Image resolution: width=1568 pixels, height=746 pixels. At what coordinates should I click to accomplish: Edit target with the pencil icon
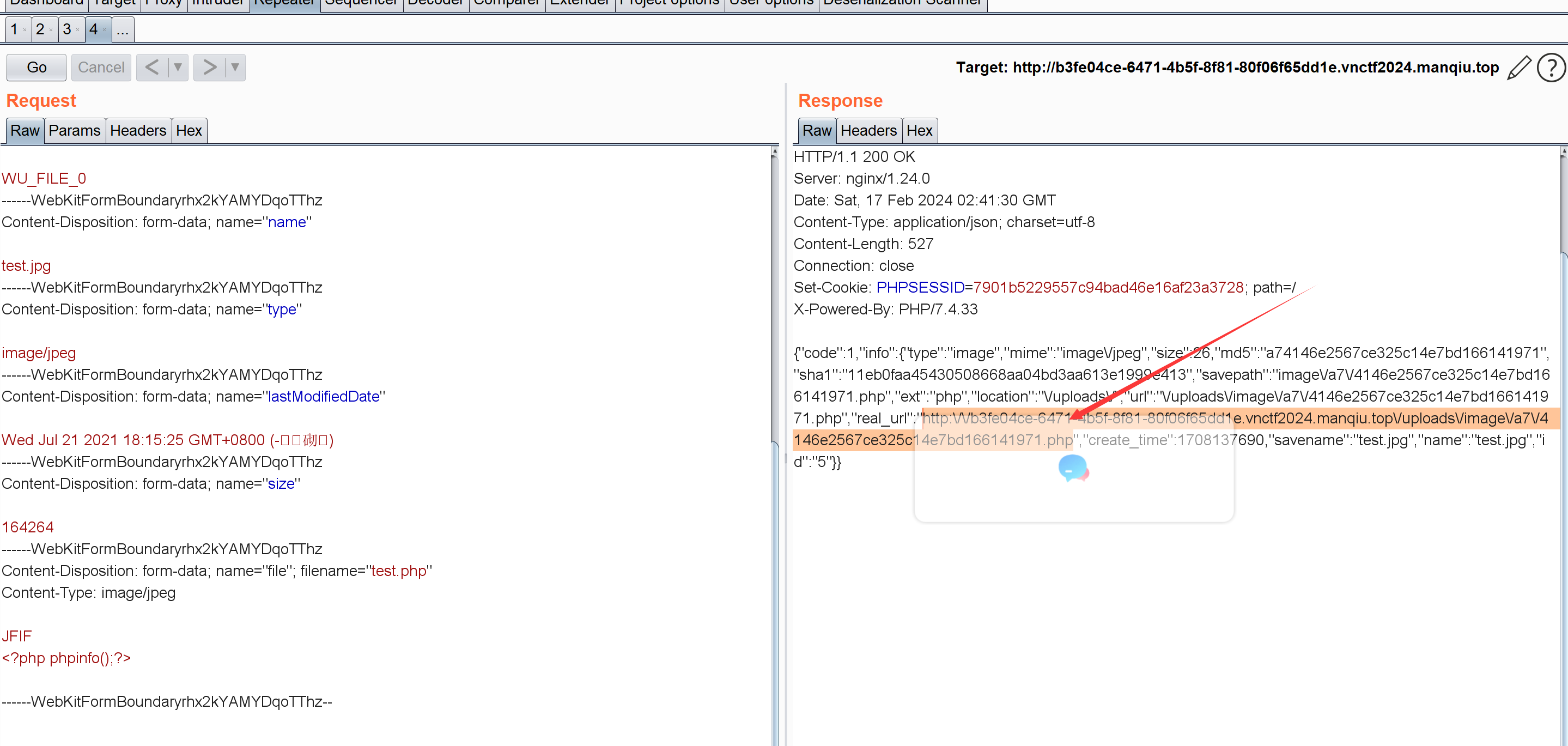pyautogui.click(x=1519, y=67)
